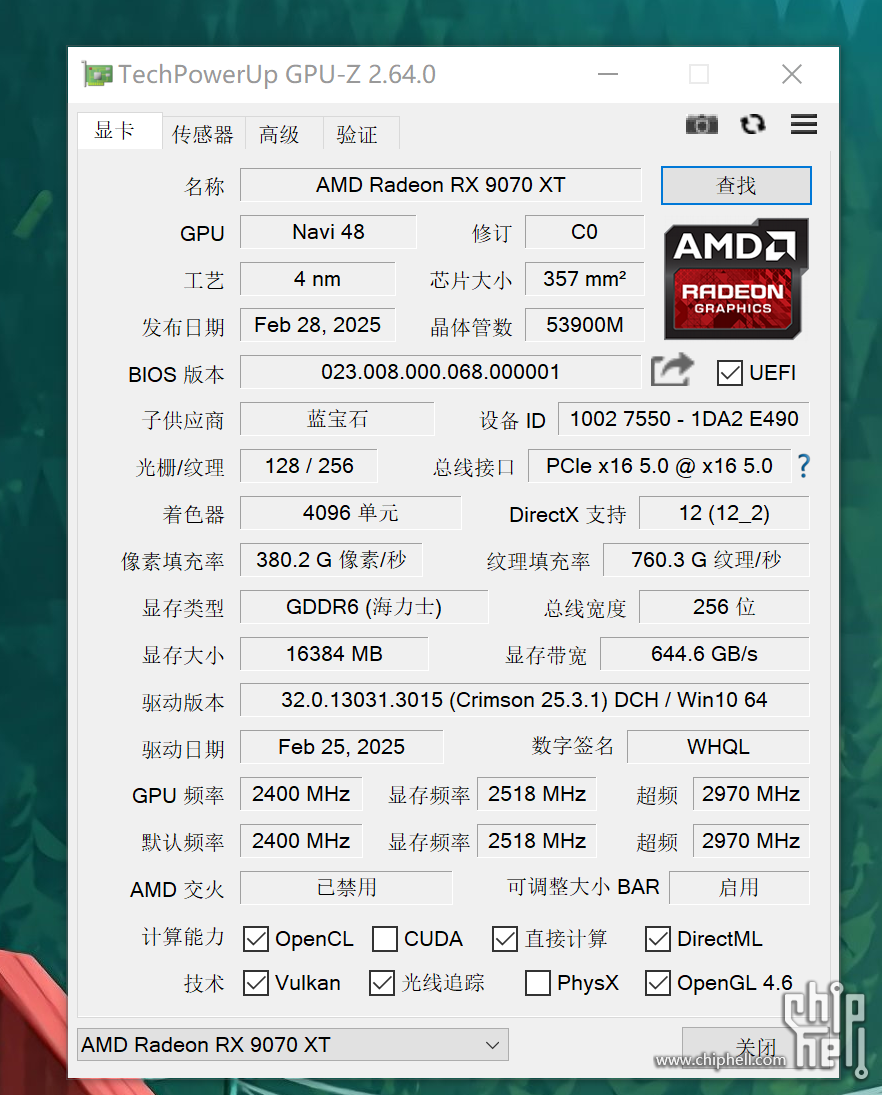The width and height of the screenshot is (882, 1095).
Task: Click 2518 MHz in the GPU 频率 row
Action: point(537,794)
